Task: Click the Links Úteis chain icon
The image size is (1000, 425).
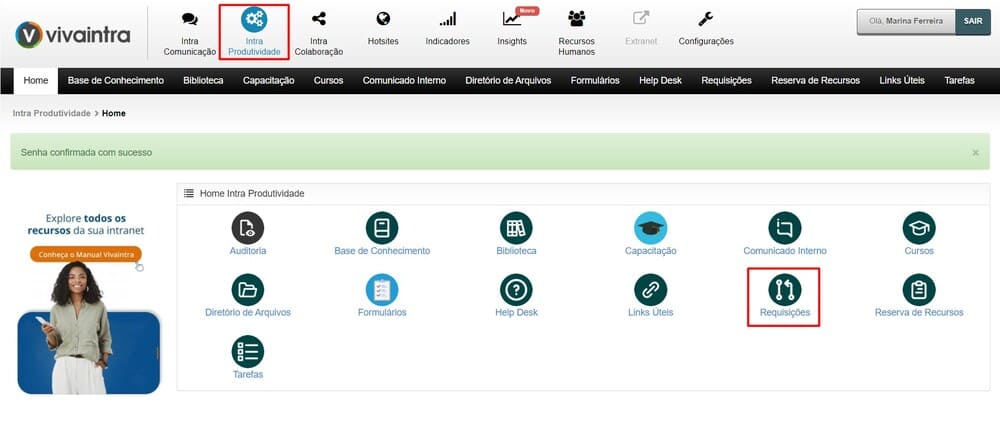Action: 650,290
